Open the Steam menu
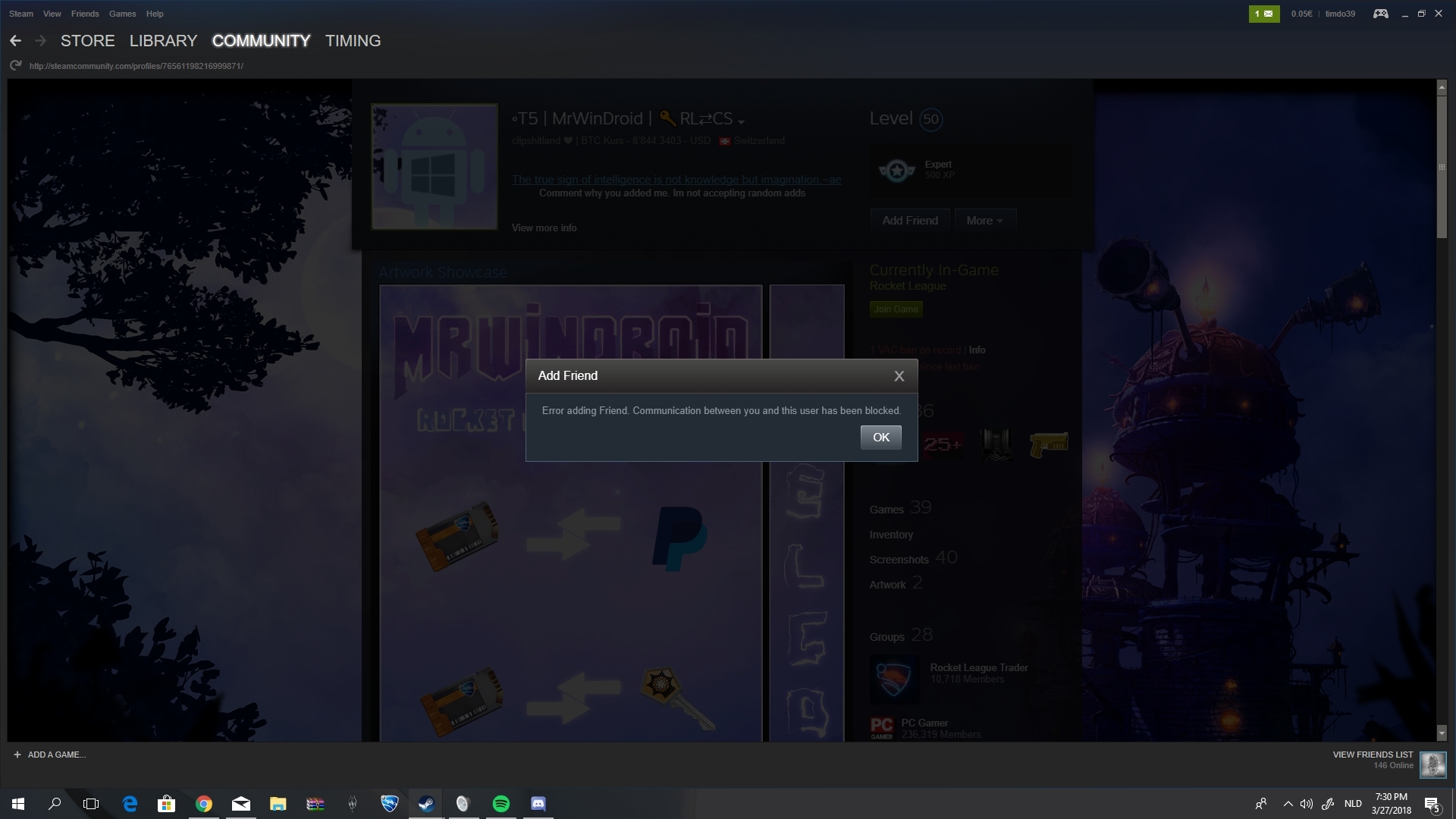Image resolution: width=1456 pixels, height=819 pixels. pos(21,14)
